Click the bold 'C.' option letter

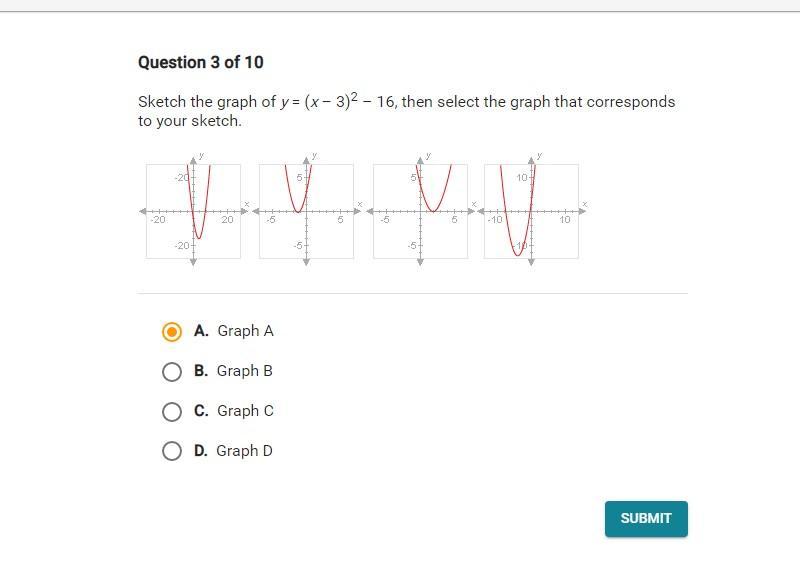coord(201,411)
